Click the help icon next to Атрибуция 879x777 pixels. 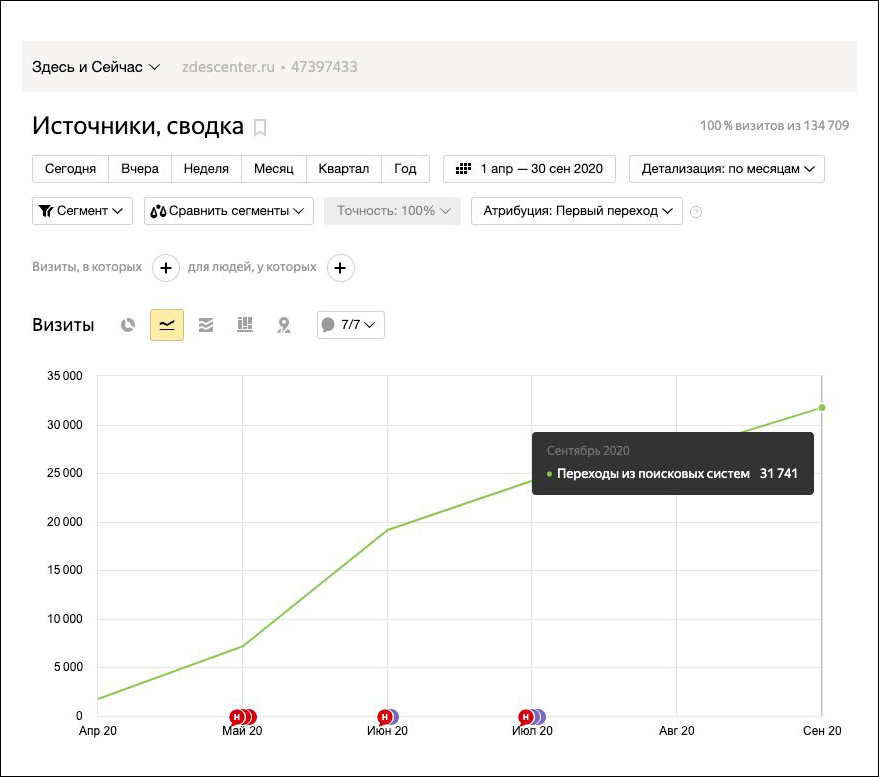pos(696,211)
